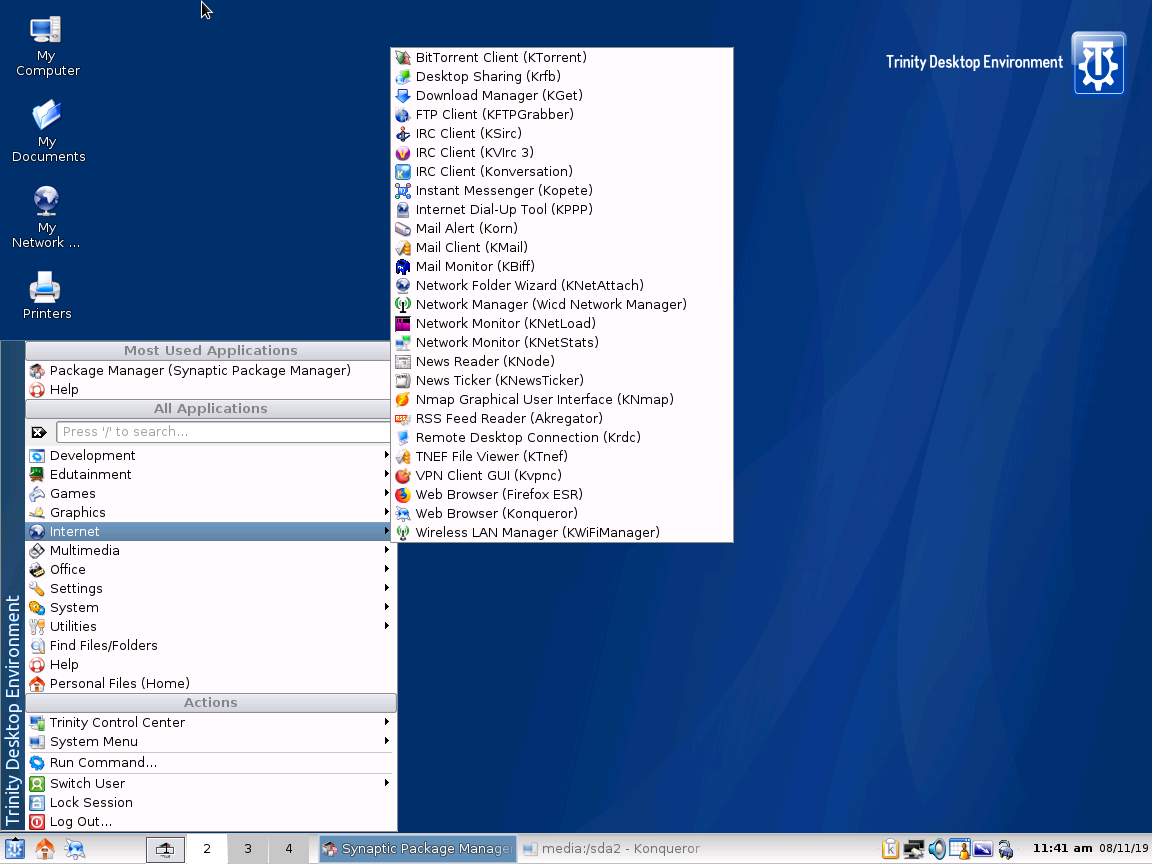This screenshot has height=864, width=1152.
Task: Expand the System Menu submenu arrow
Action: pyautogui.click(x=386, y=741)
